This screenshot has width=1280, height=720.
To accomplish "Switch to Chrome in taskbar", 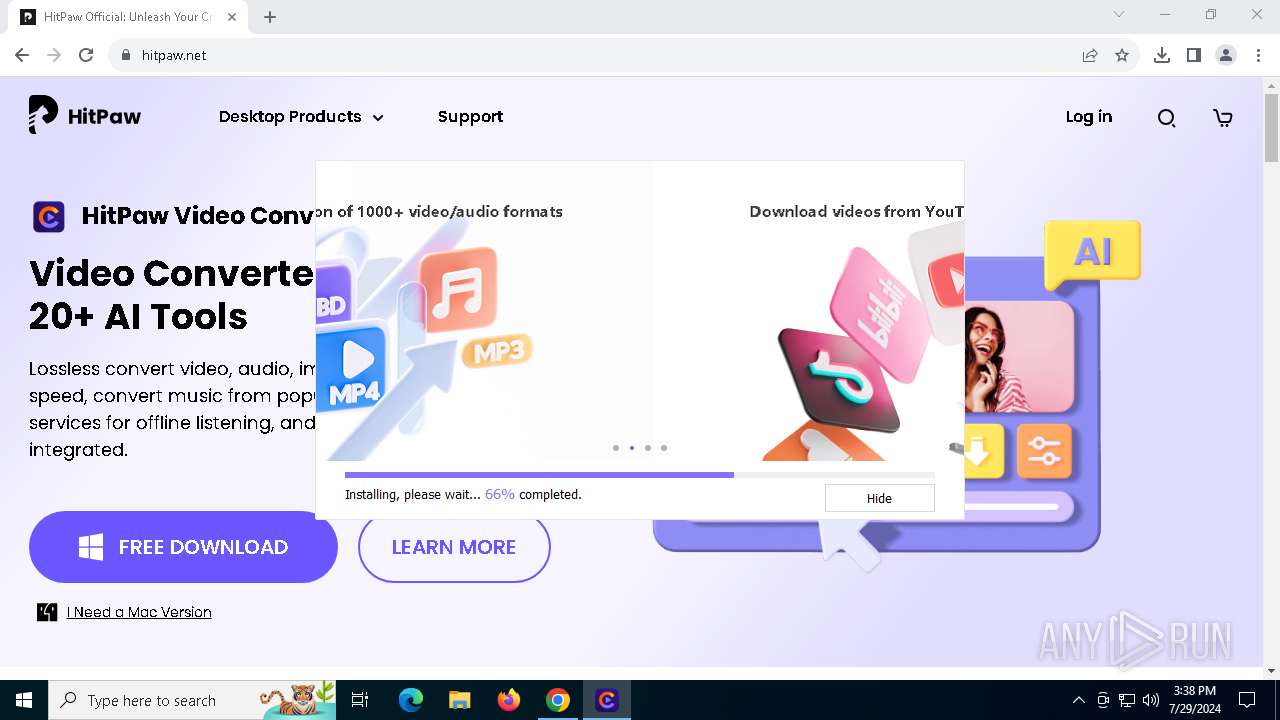I will click(558, 700).
